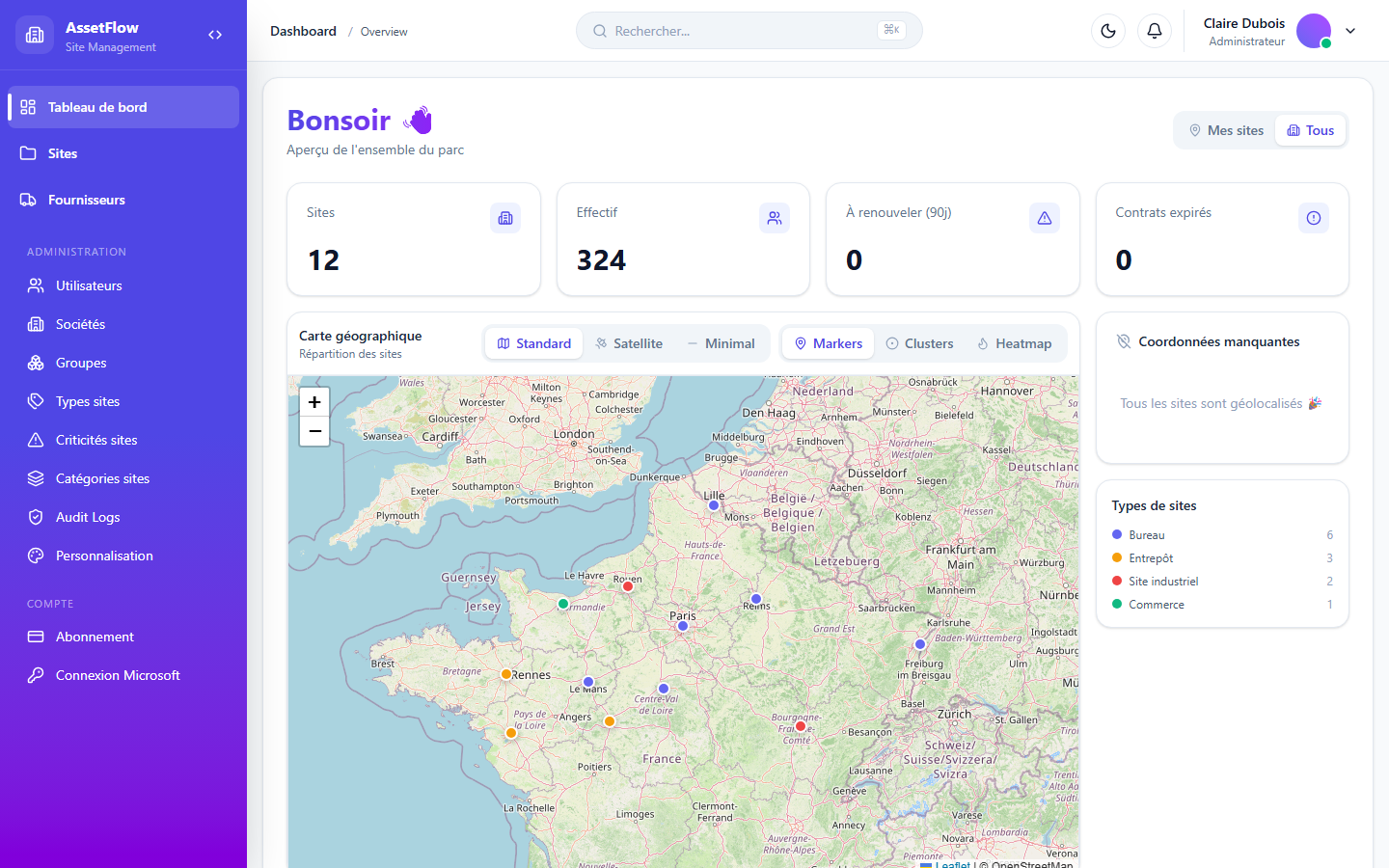1389x868 pixels.
Task: Click the warning icon on À renouveler card
Action: tap(1045, 218)
